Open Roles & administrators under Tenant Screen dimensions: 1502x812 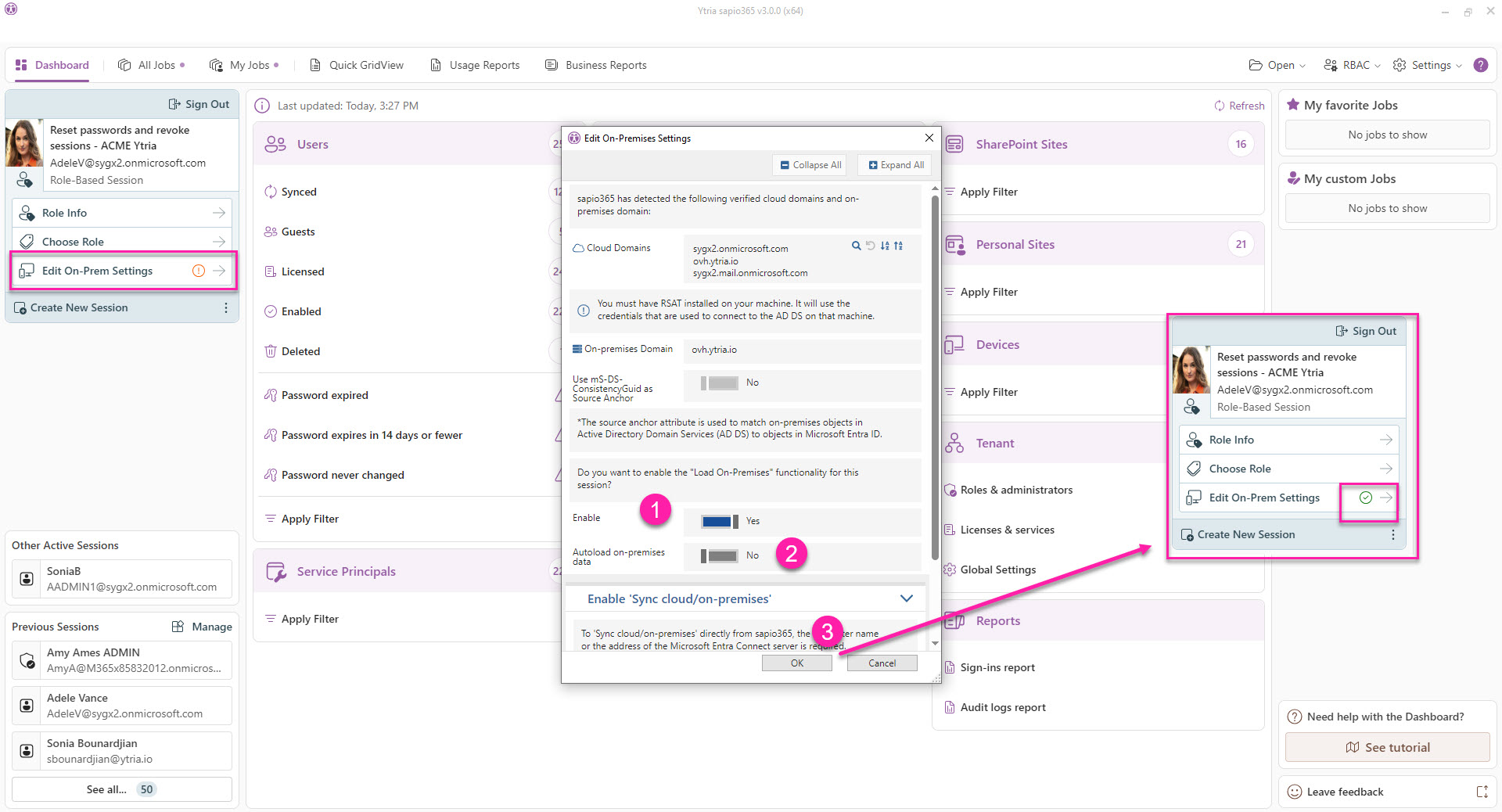click(1016, 490)
